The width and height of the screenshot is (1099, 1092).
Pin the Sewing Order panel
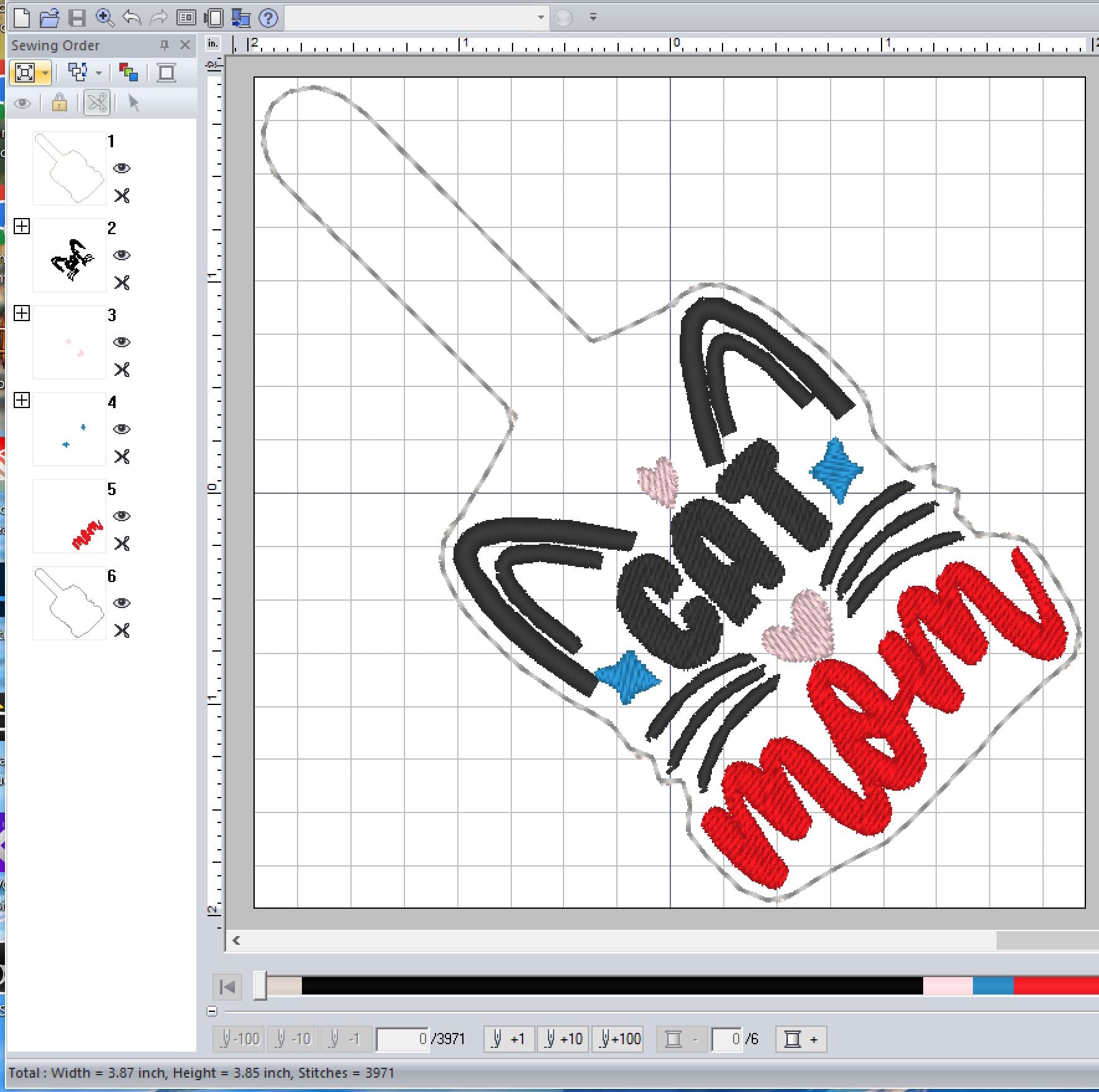[x=164, y=45]
